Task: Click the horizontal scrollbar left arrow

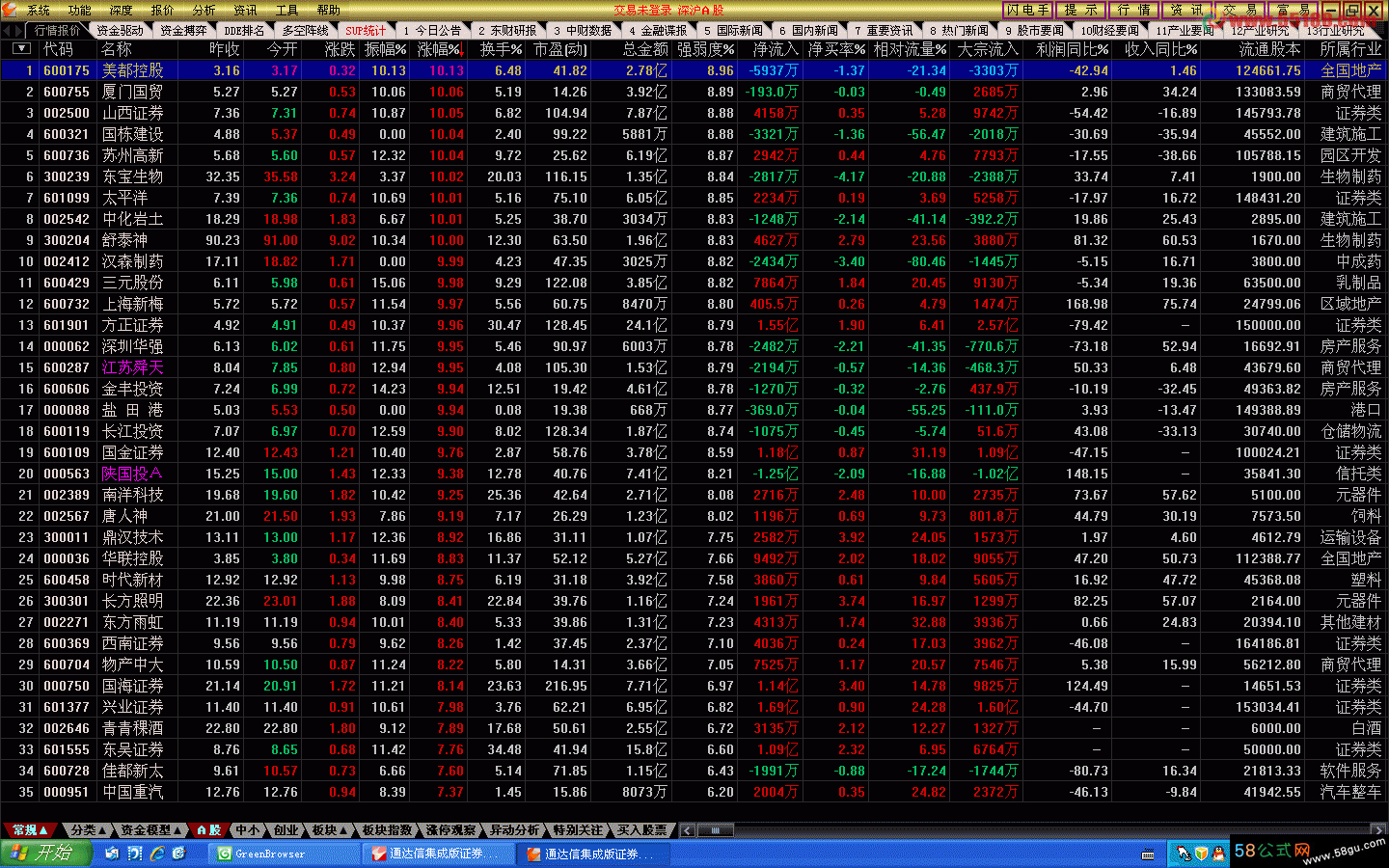Action: coord(687,829)
